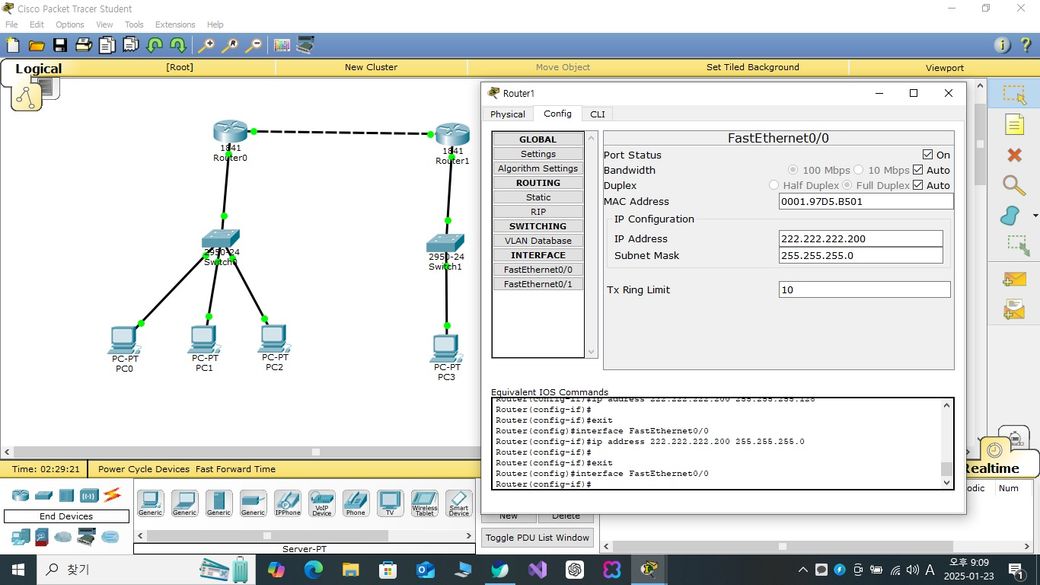The width and height of the screenshot is (1040, 585).
Task: Open the Drawing Palette icon
Action: point(281,45)
